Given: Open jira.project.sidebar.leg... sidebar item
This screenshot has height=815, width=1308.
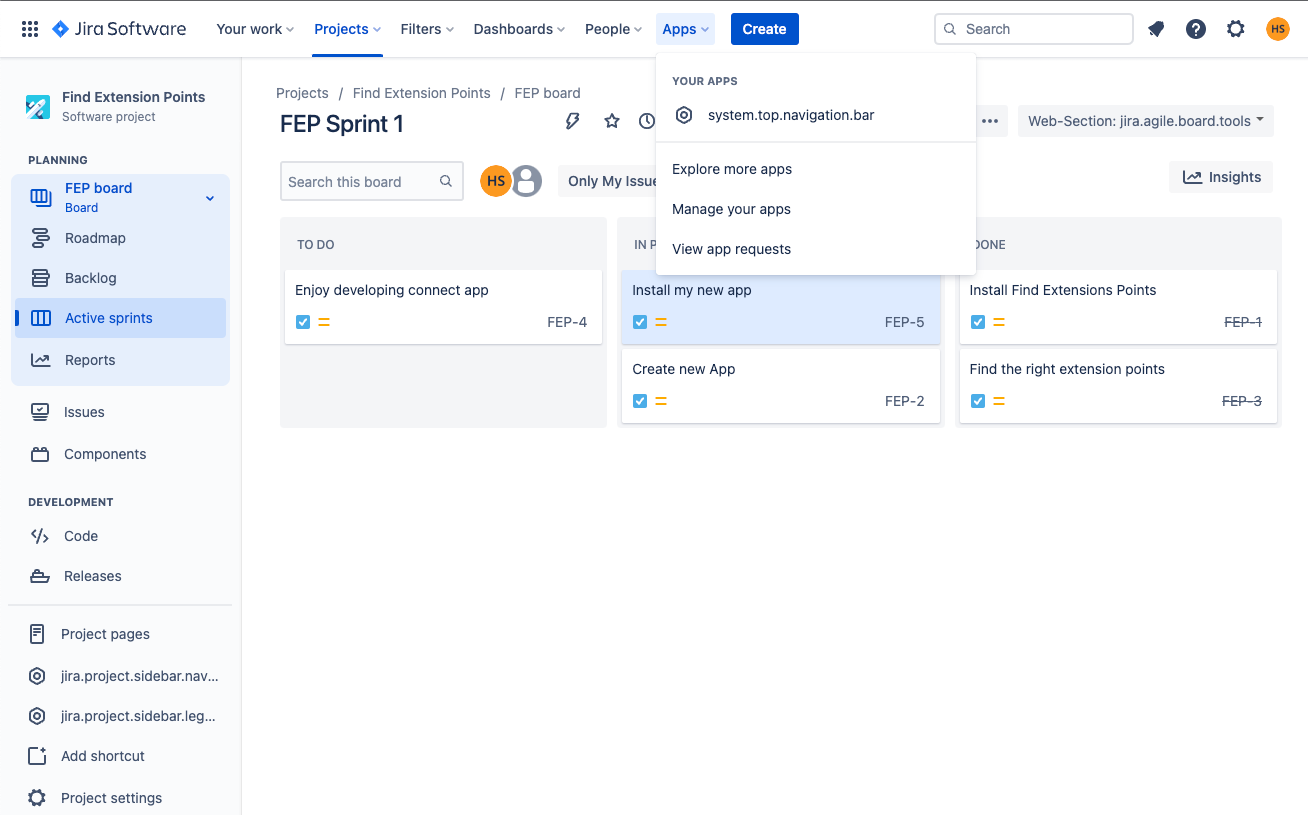Looking at the screenshot, I should coord(120,716).
